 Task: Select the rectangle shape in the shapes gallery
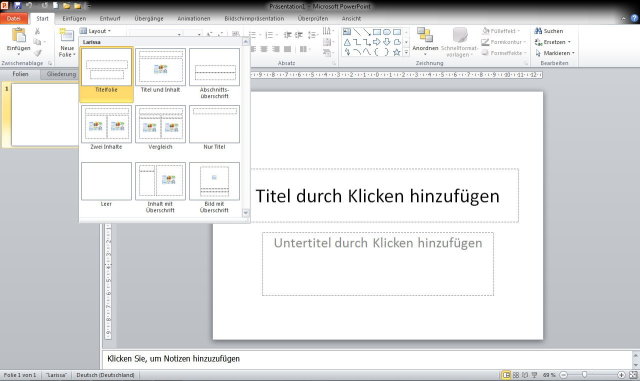[376, 32]
